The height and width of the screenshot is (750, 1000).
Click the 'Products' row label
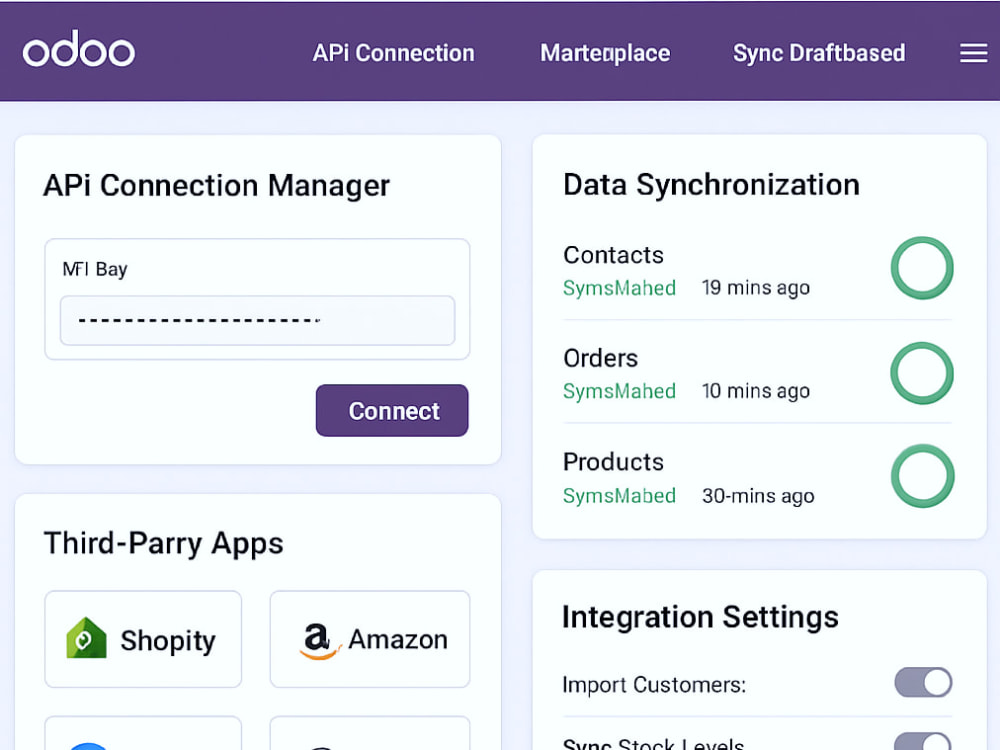click(x=614, y=462)
